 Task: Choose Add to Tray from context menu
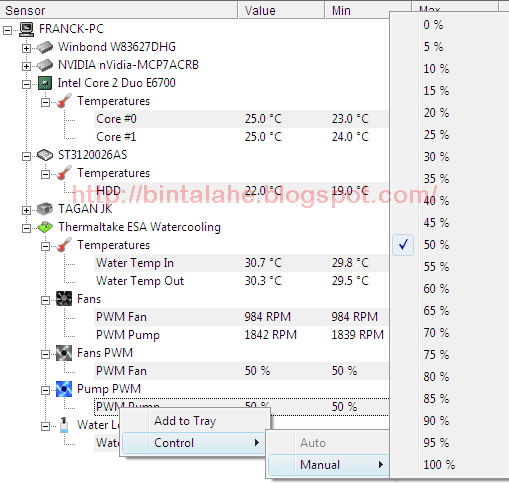pos(195,421)
